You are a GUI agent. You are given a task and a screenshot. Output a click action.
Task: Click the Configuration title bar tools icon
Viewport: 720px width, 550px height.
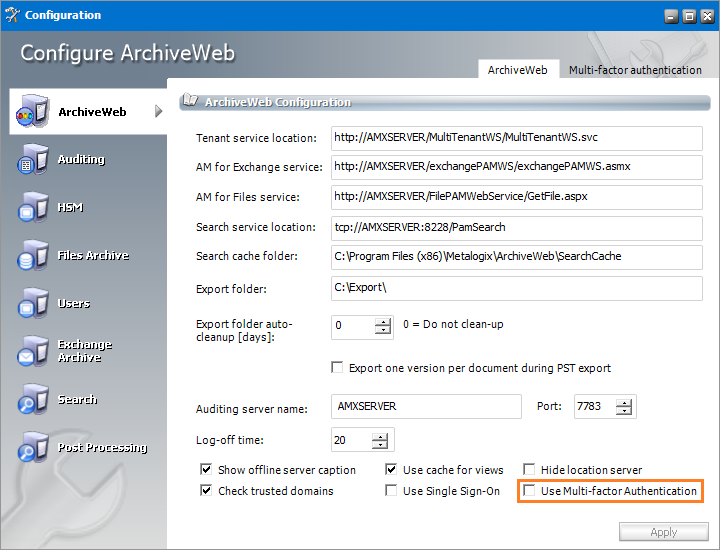click(12, 15)
